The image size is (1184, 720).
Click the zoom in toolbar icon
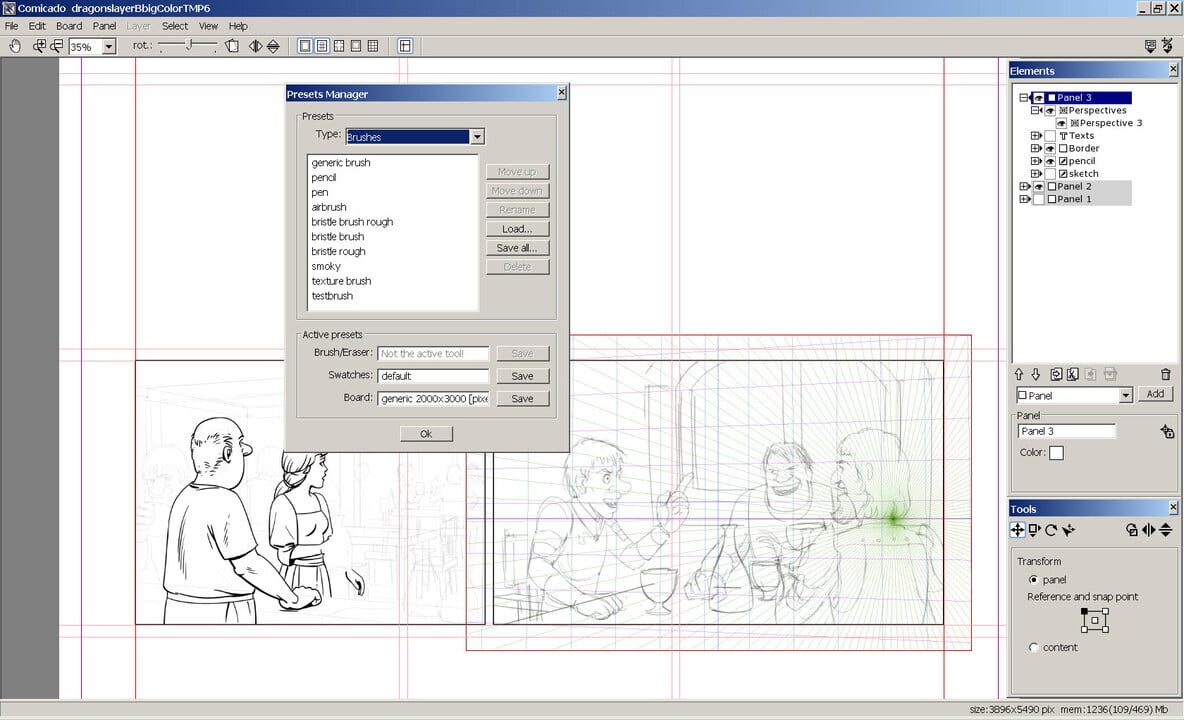click(x=38, y=45)
